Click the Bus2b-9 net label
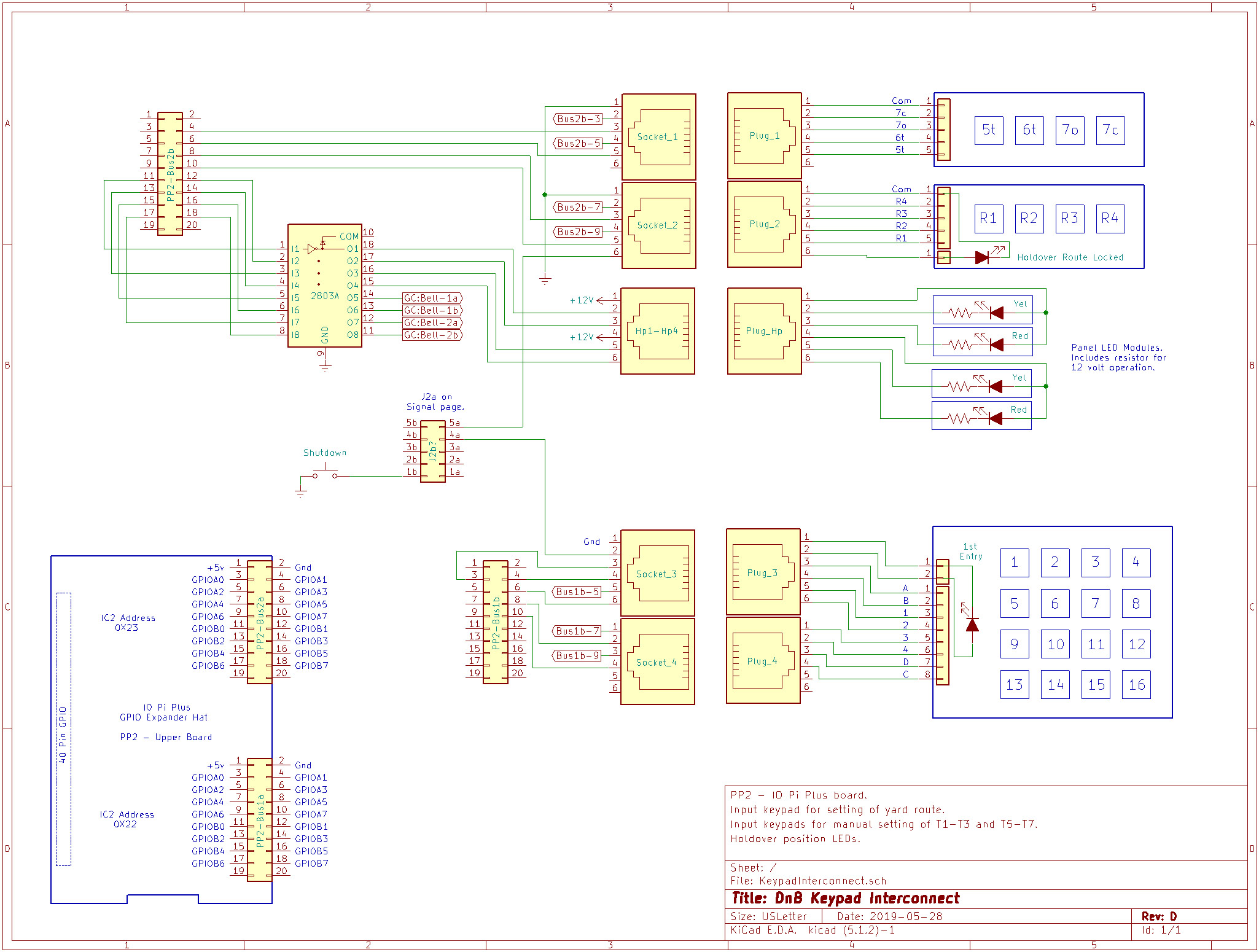The image size is (1259, 952). coord(578,232)
